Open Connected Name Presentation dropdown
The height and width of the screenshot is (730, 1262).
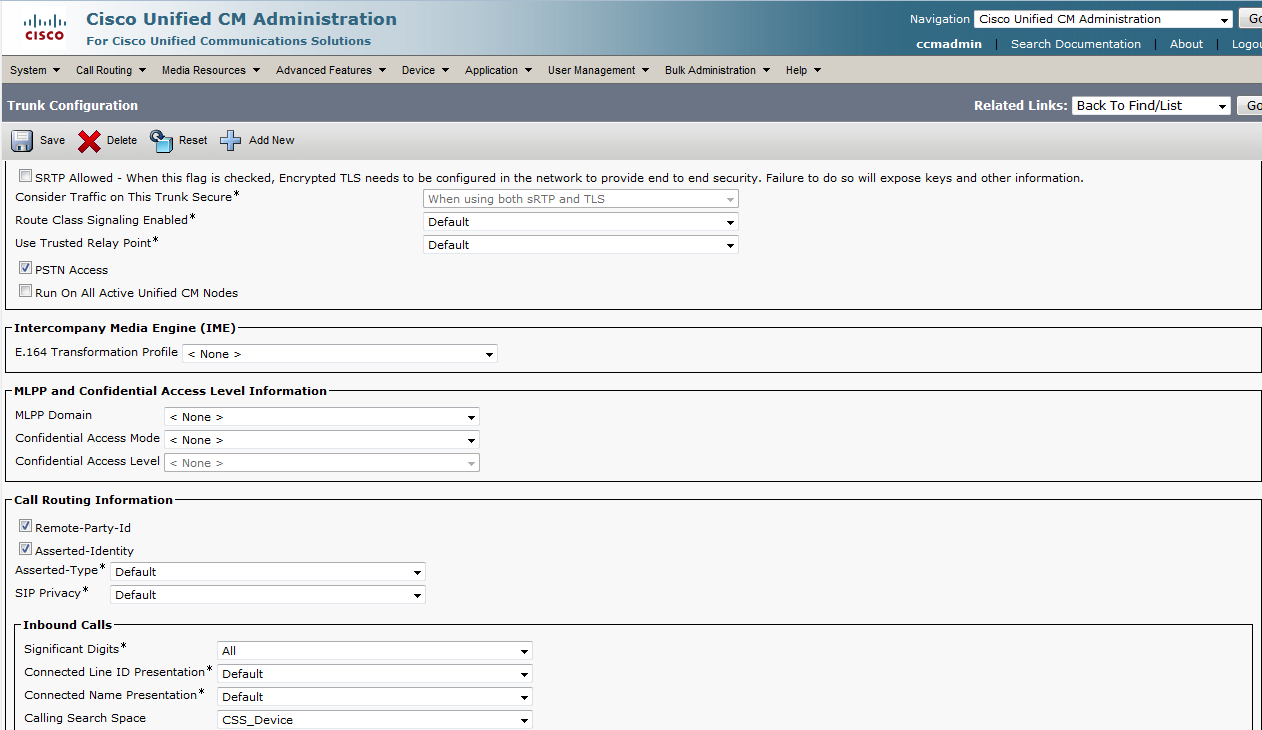pyautogui.click(x=375, y=697)
